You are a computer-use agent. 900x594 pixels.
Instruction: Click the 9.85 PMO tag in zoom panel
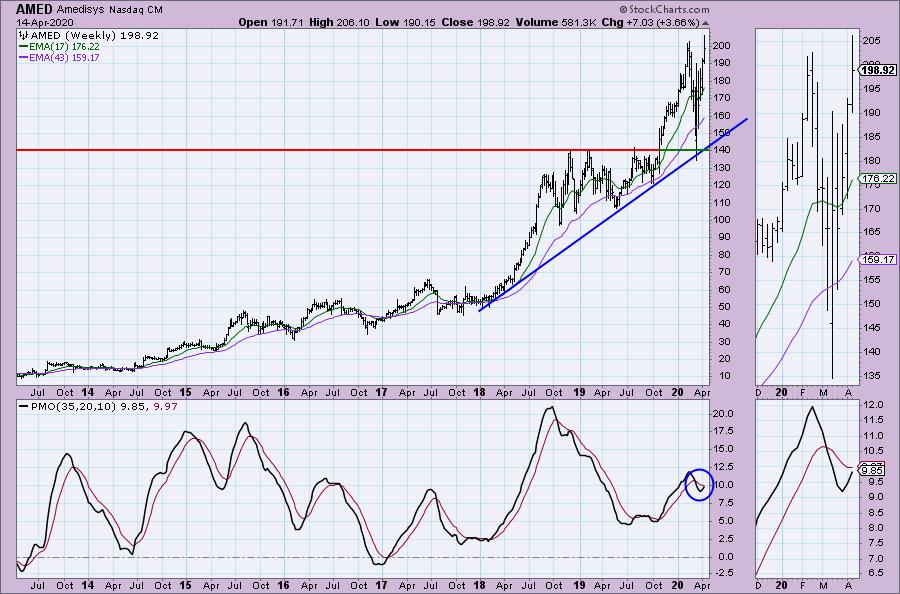(x=872, y=471)
